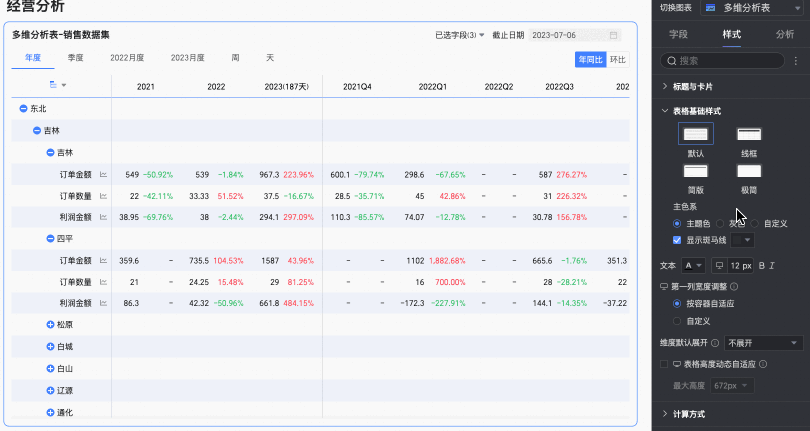Uncheck the 显示斑马线 checkbox
Screen dimensions: 810x431
[677, 240]
